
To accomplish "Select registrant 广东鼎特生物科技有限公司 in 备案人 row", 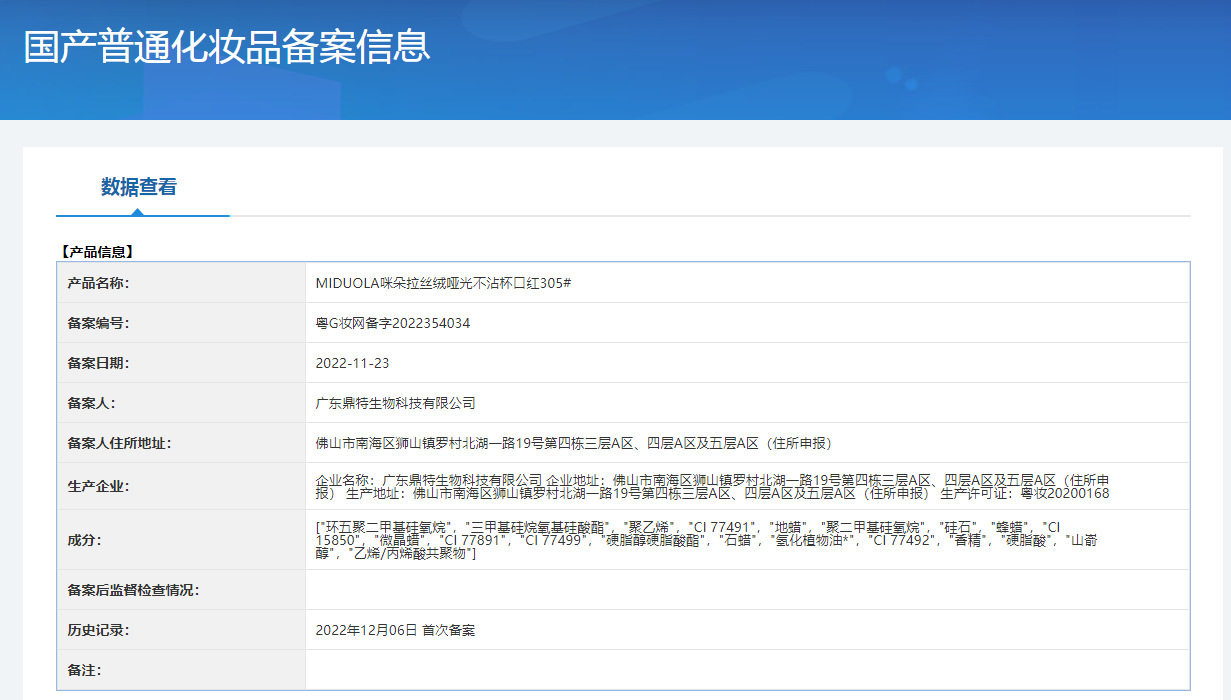I will pyautogui.click(x=395, y=403).
